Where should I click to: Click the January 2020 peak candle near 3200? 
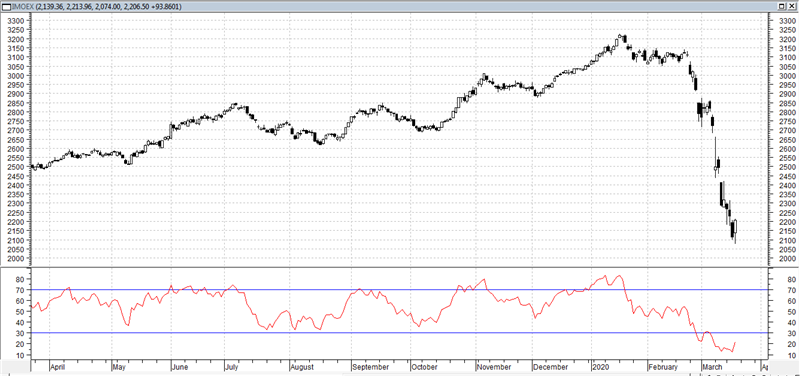click(619, 37)
